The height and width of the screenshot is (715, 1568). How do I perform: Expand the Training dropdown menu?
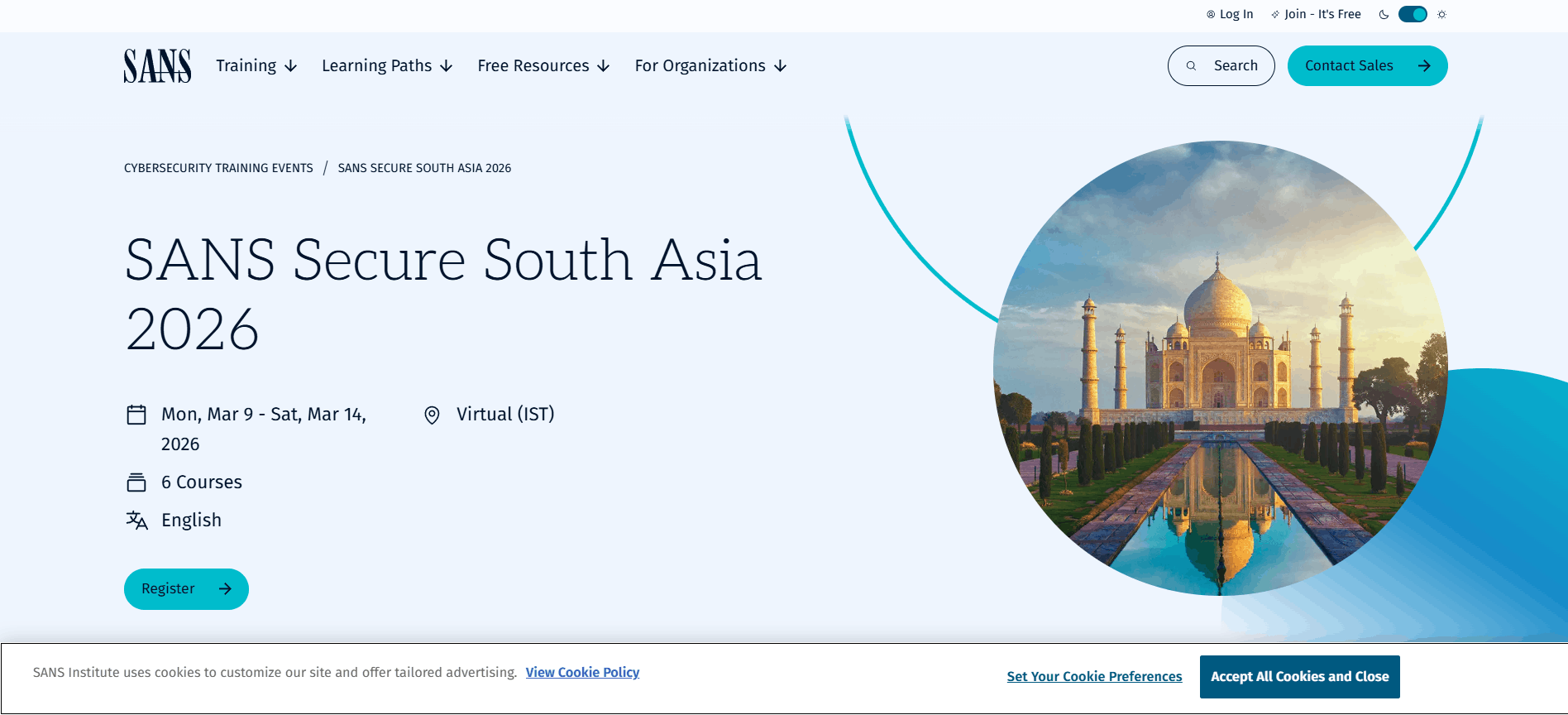(x=256, y=66)
